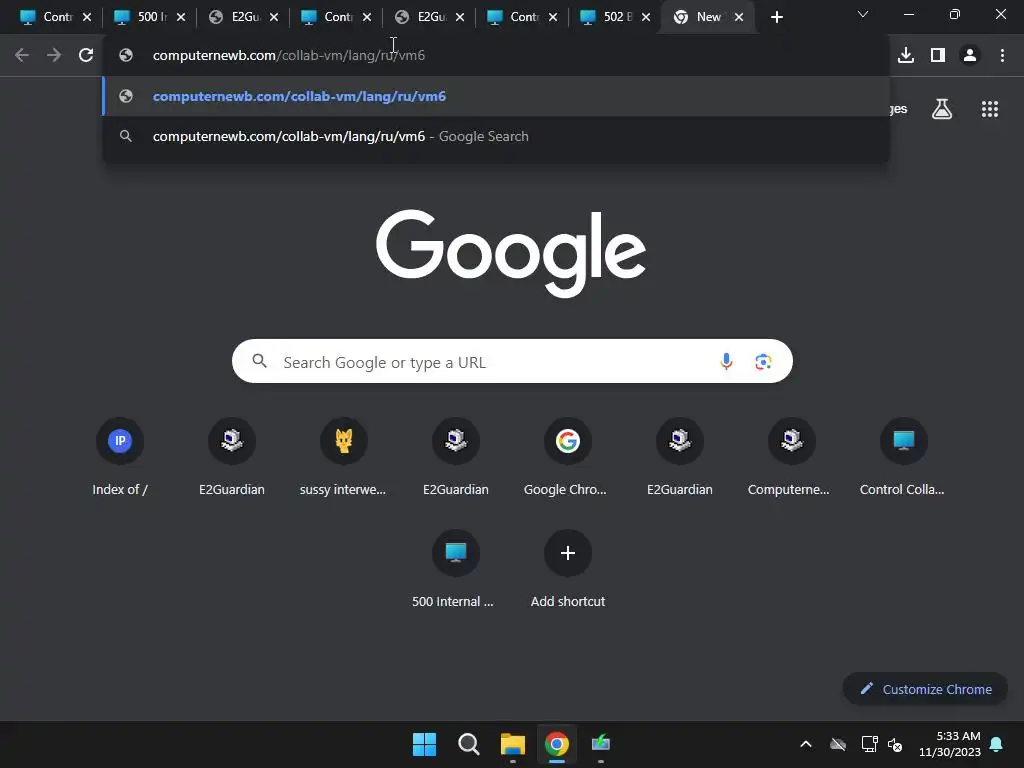This screenshot has height=768, width=1024.
Task: Open the 'Index of /' shortcut
Action: 120,457
